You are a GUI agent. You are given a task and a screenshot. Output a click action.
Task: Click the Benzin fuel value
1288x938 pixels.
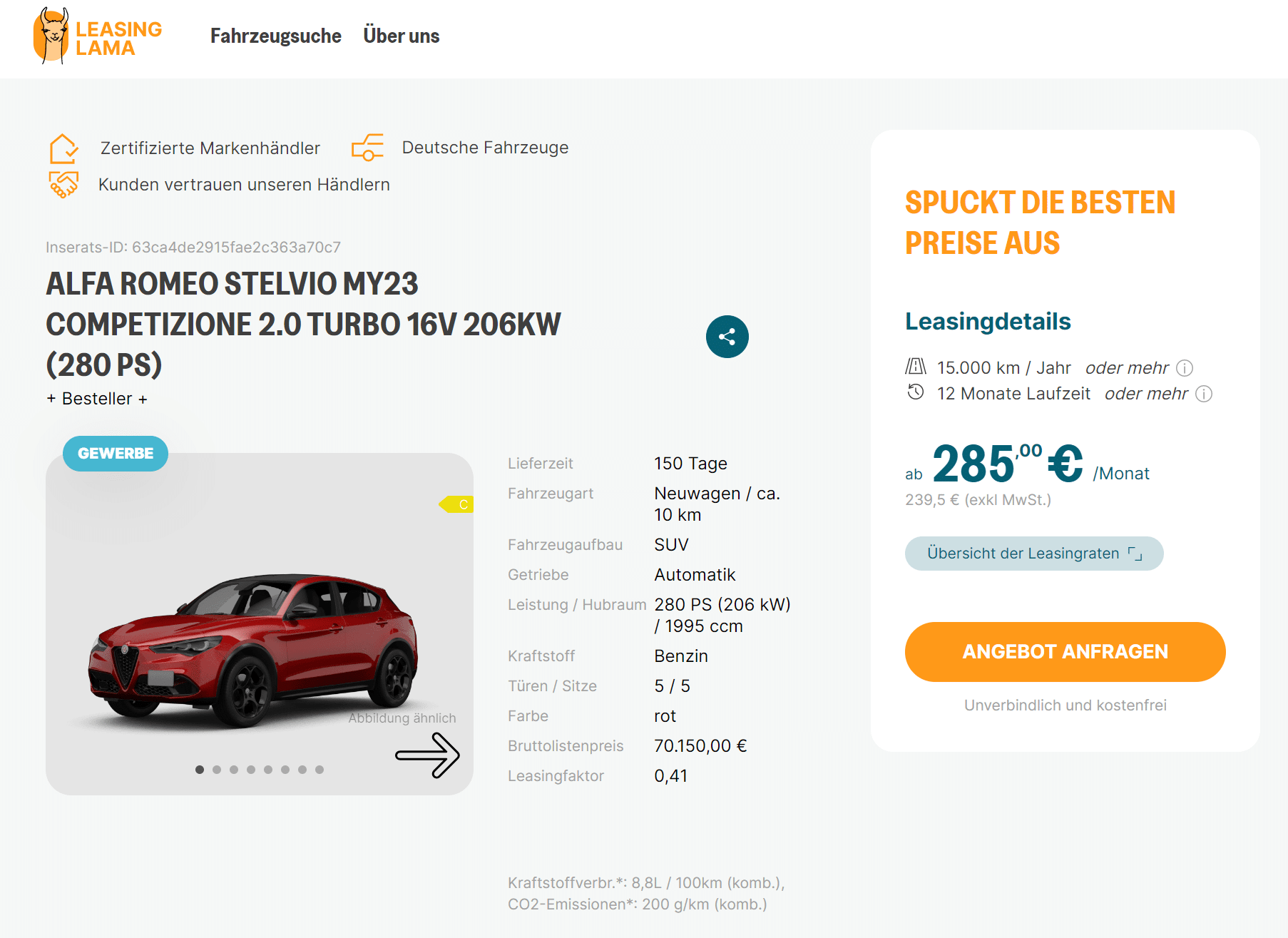pos(681,656)
